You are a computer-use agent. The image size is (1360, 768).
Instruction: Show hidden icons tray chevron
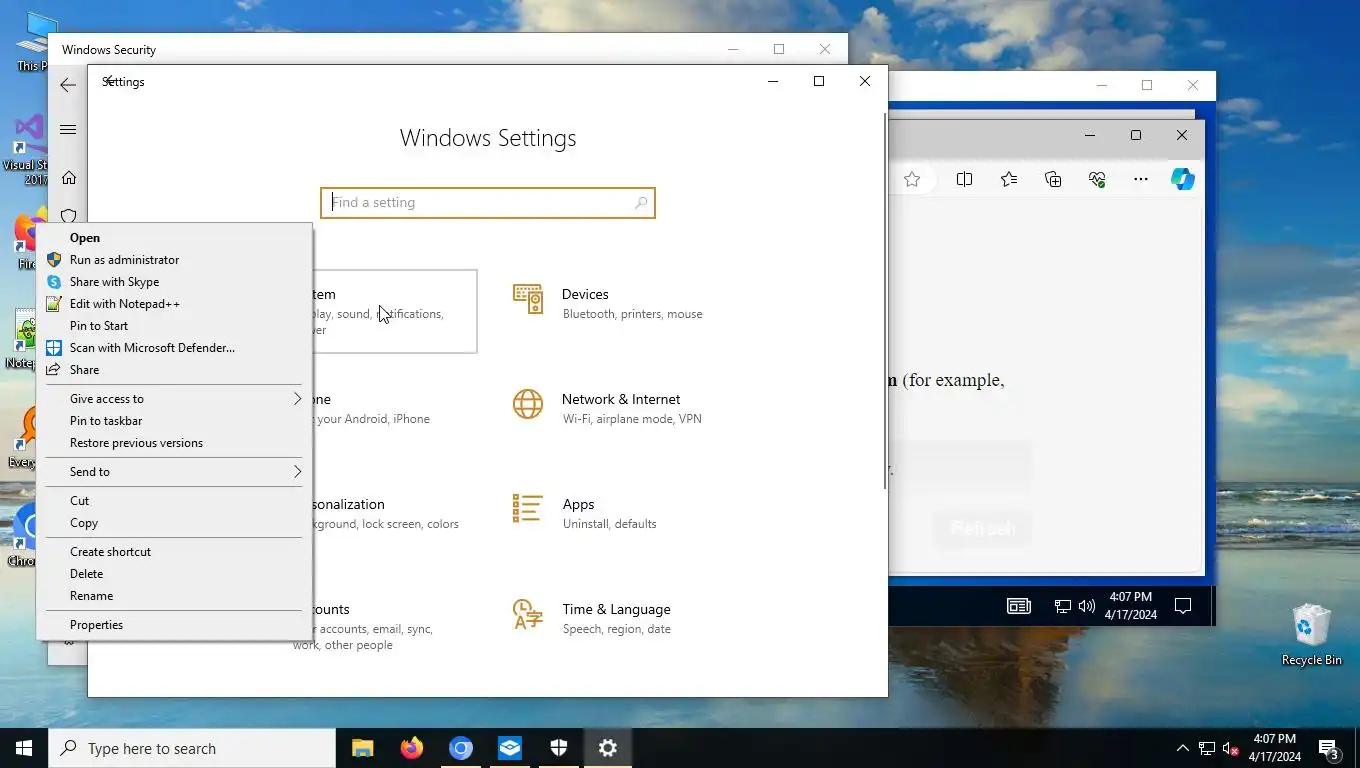coord(1183,748)
